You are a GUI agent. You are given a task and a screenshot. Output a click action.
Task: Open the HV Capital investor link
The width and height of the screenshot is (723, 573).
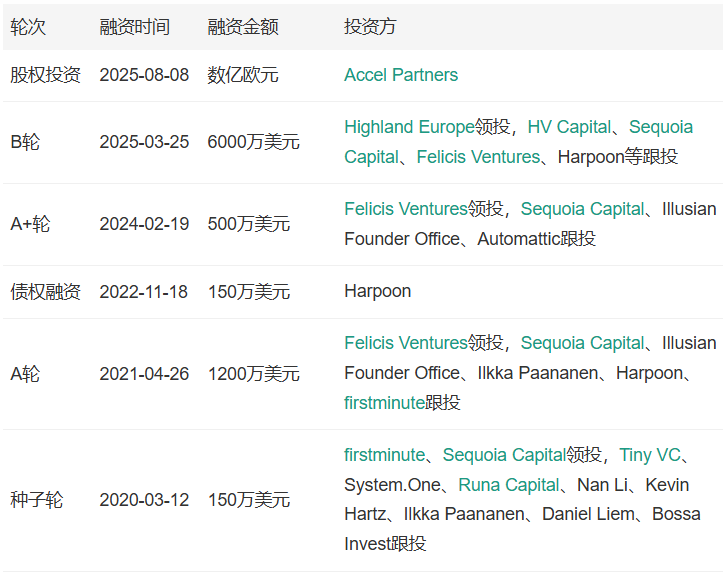click(568, 127)
